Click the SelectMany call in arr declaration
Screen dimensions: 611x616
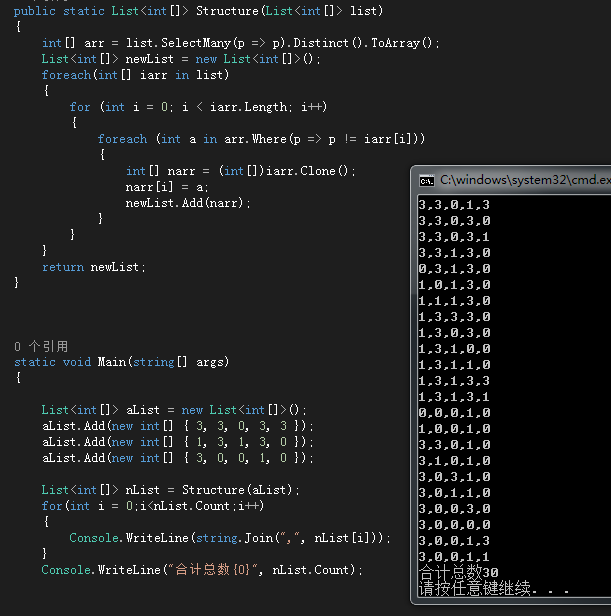coord(196,43)
